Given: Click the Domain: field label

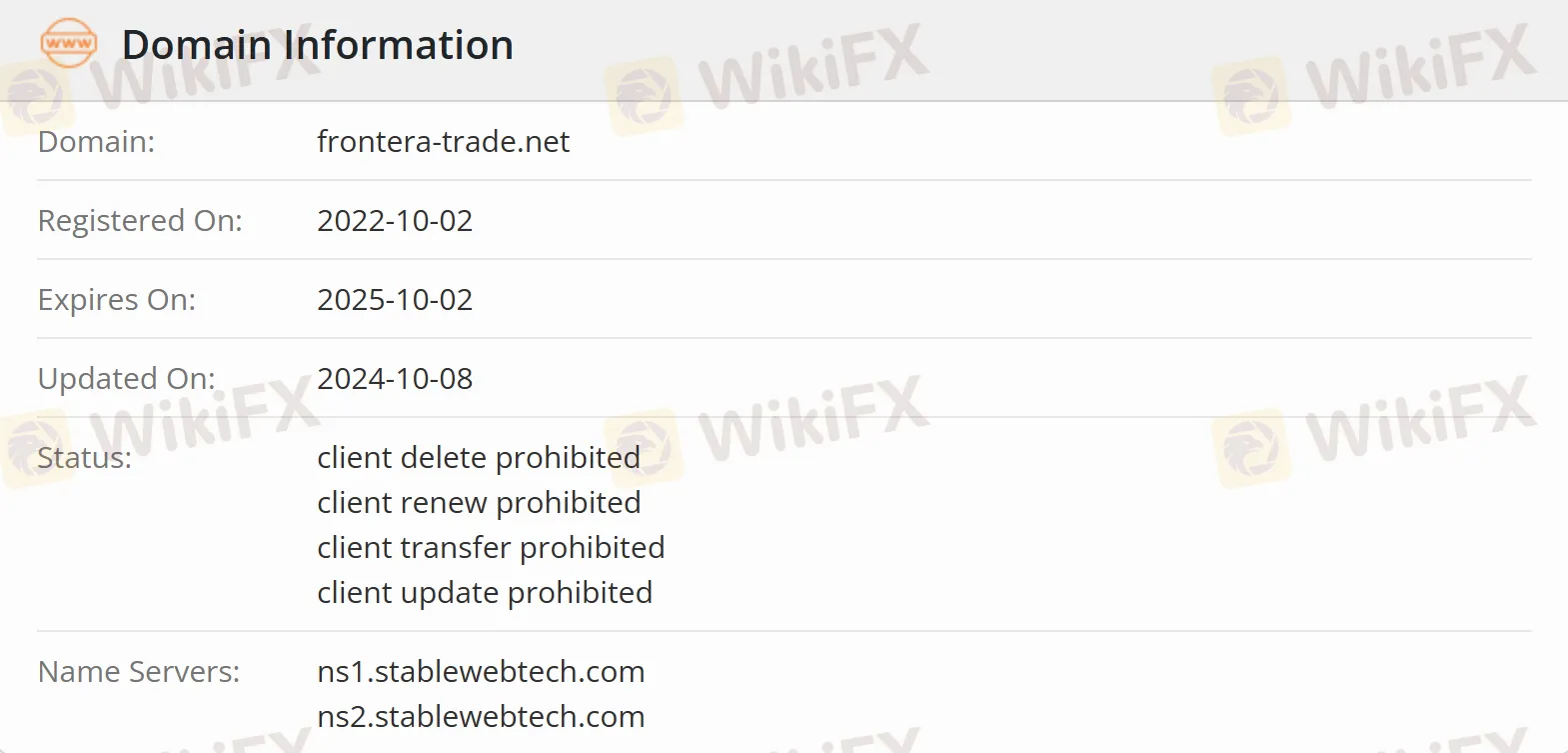Looking at the screenshot, I should click(x=96, y=142).
